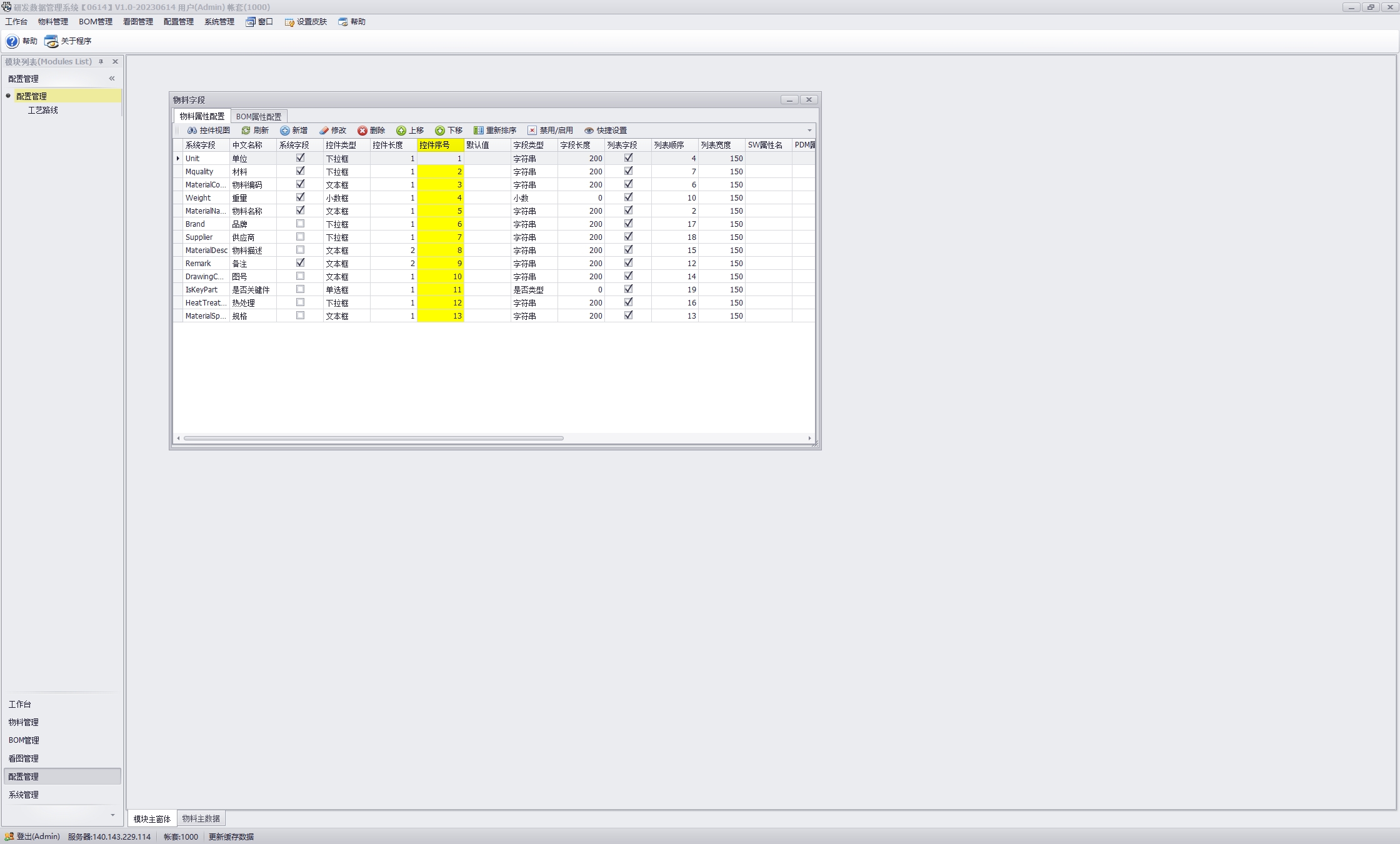Toggle 系统字段 checkbox for Supplier row
1400x844 pixels.
pos(300,237)
